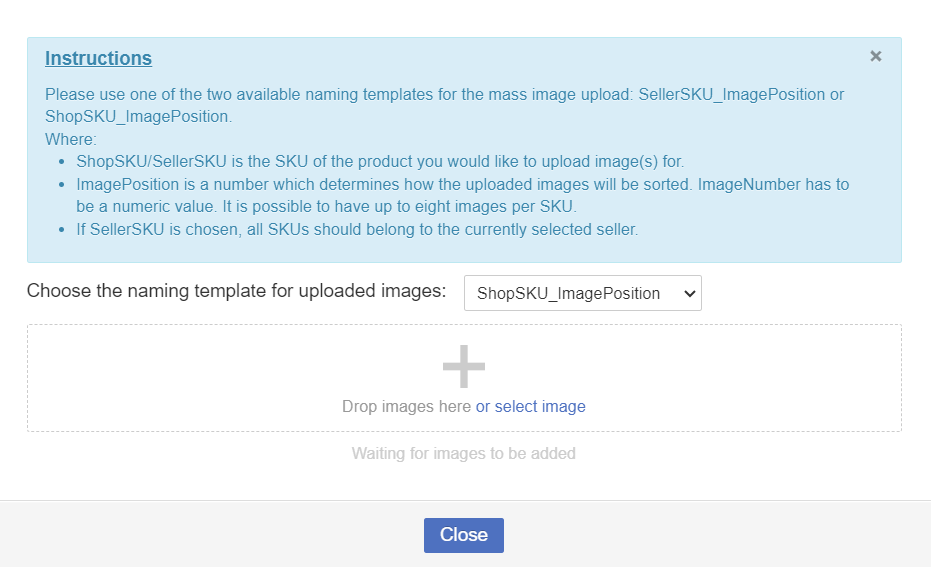Click the 'Drop images here' text
The height and width of the screenshot is (567, 931).
(406, 406)
